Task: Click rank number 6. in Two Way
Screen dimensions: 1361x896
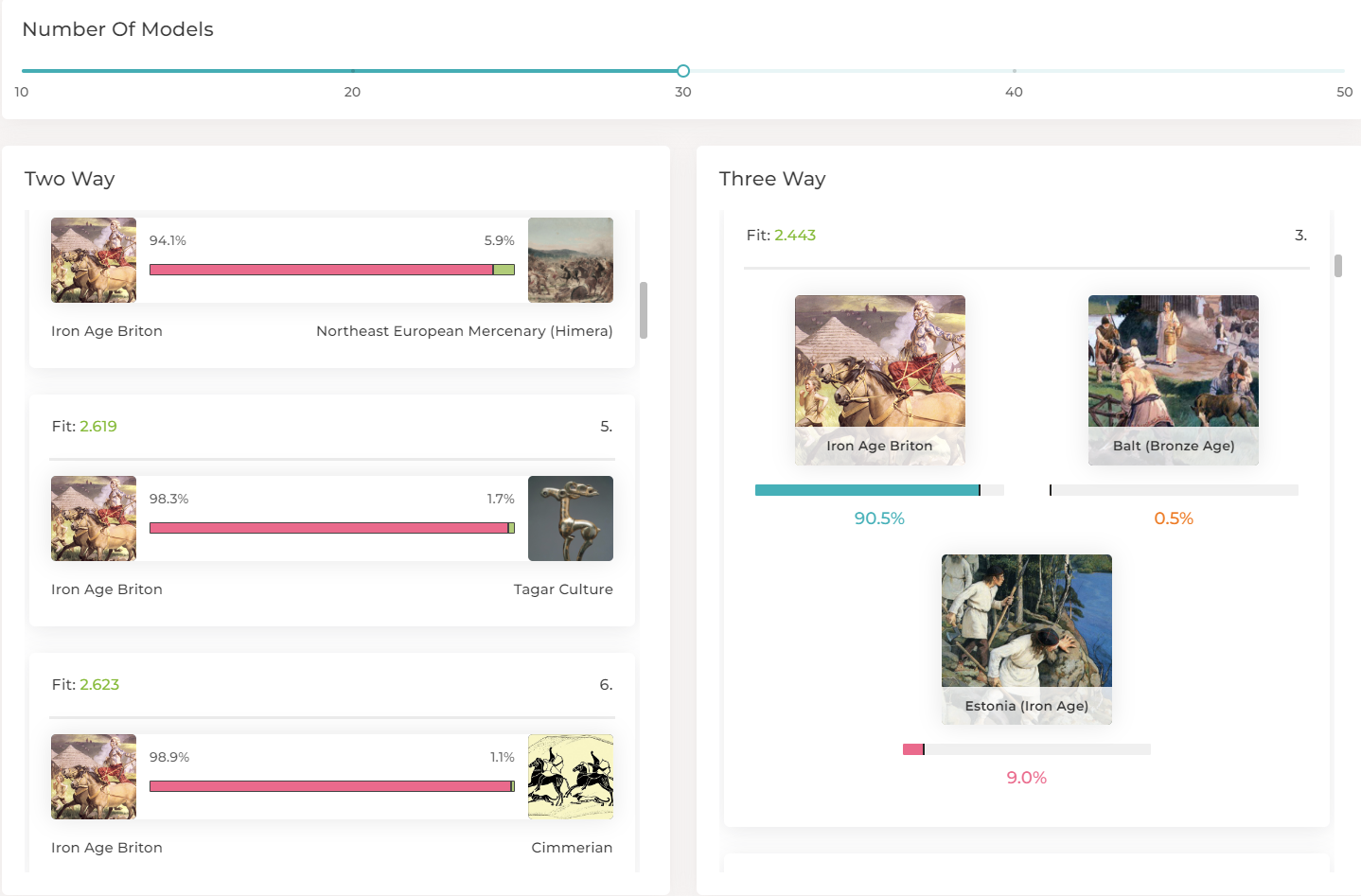Action: pyautogui.click(x=606, y=685)
